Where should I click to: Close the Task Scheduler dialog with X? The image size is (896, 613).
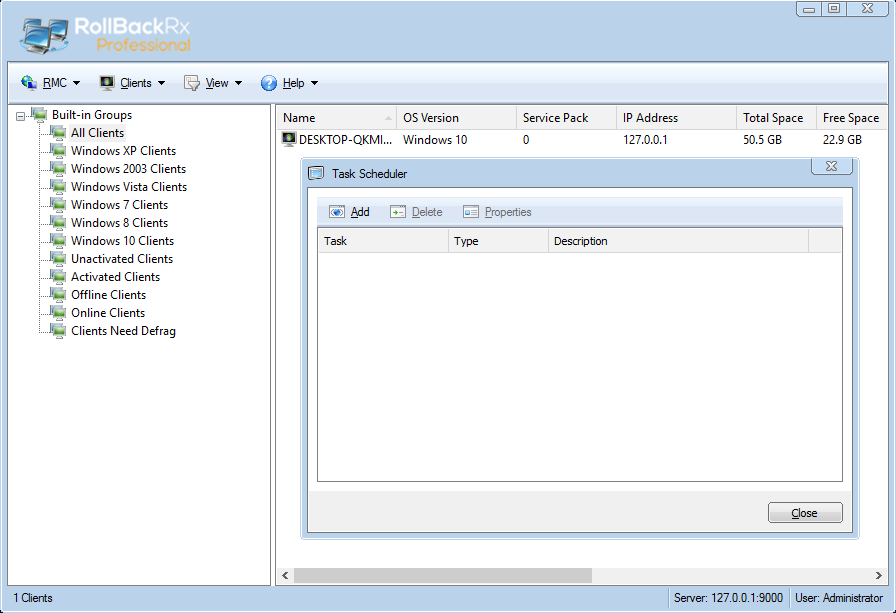point(831,167)
